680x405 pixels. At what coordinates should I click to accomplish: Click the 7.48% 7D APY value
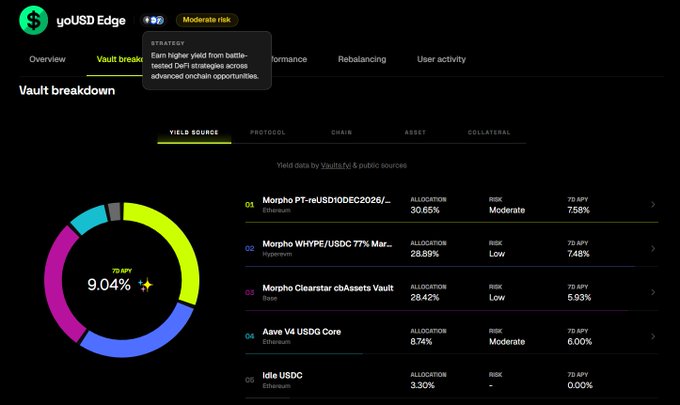click(579, 254)
